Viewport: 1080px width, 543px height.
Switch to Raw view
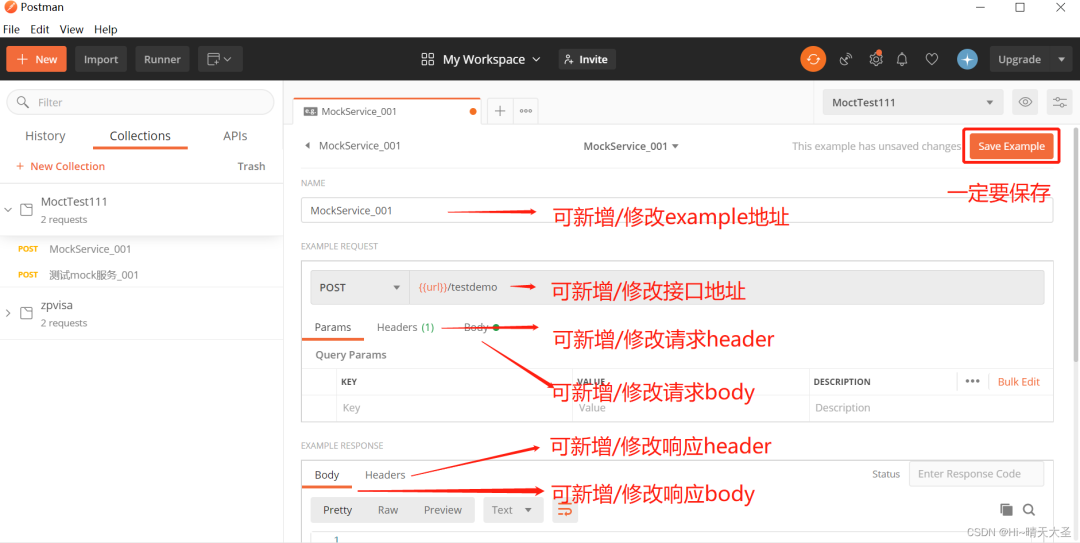point(388,510)
